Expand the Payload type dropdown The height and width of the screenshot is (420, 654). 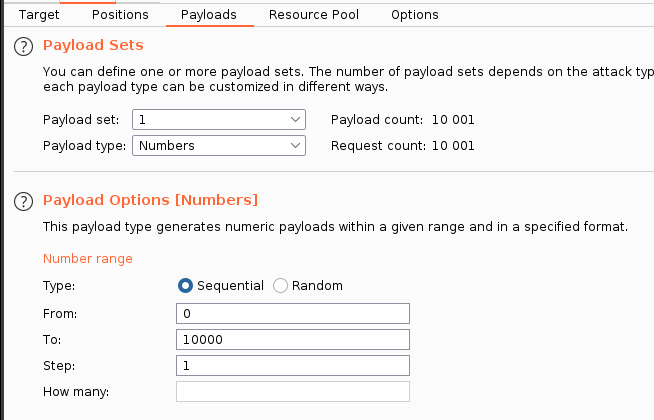[x=218, y=146]
